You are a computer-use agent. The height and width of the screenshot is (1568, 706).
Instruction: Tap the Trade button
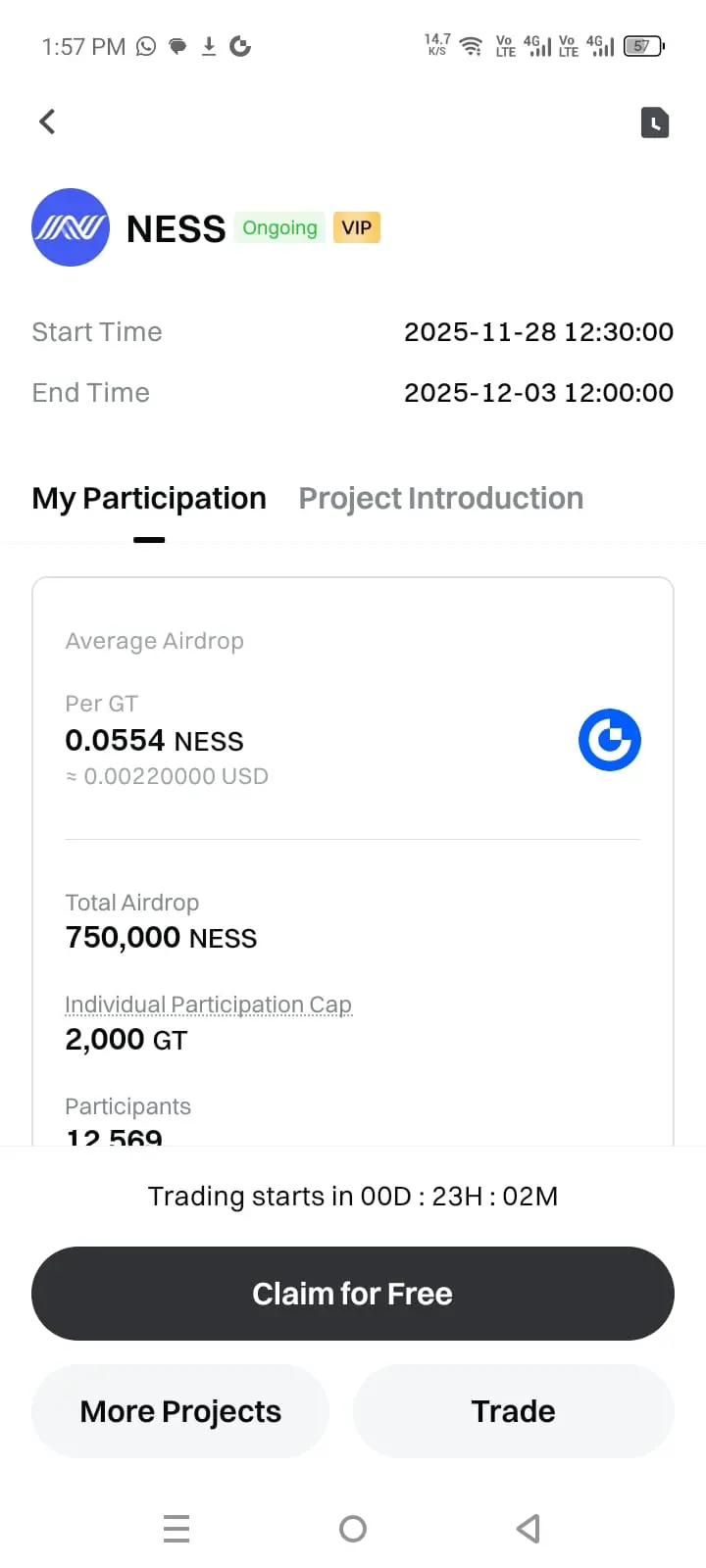pyautogui.click(x=513, y=1411)
